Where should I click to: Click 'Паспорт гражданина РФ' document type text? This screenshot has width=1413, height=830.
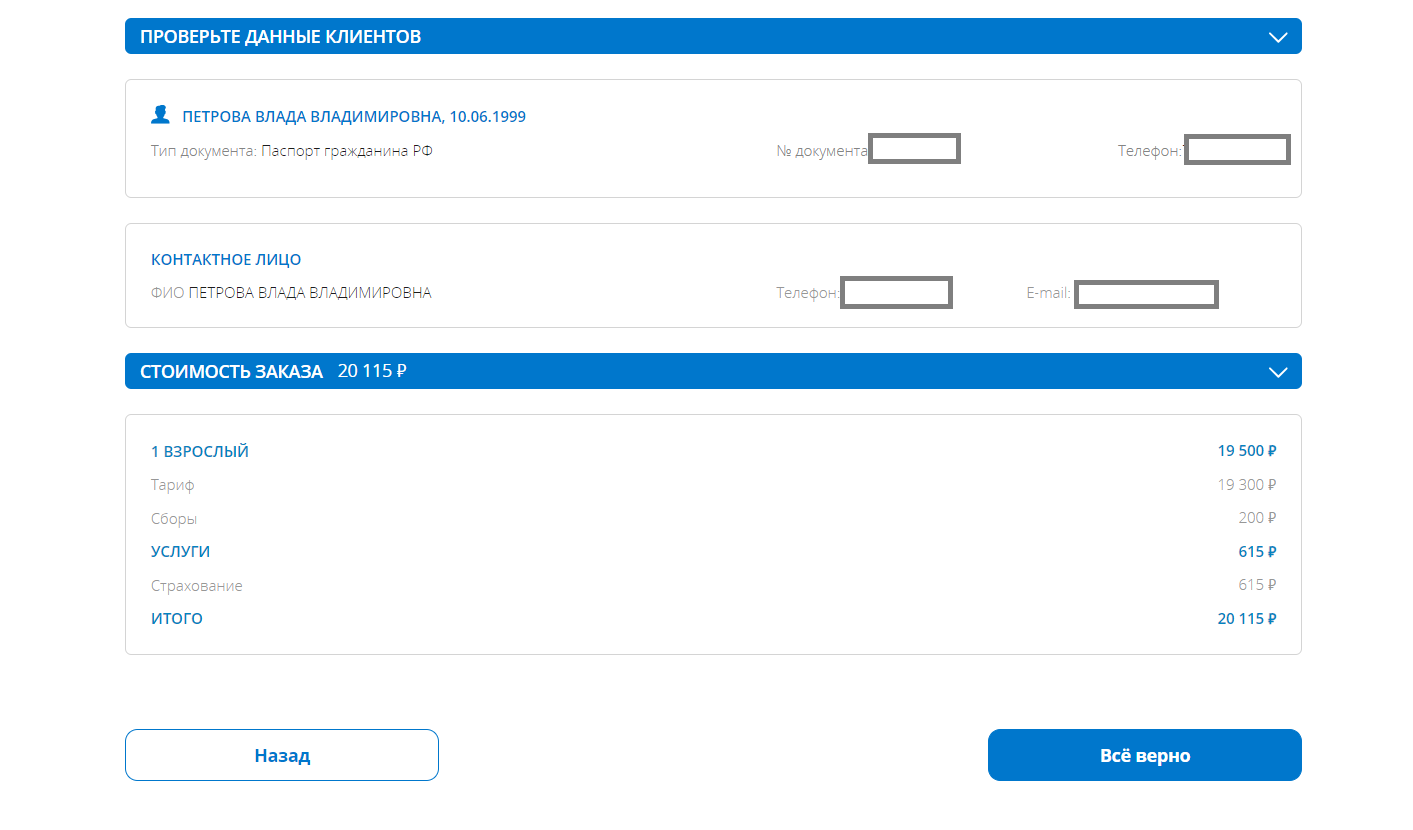(347, 151)
